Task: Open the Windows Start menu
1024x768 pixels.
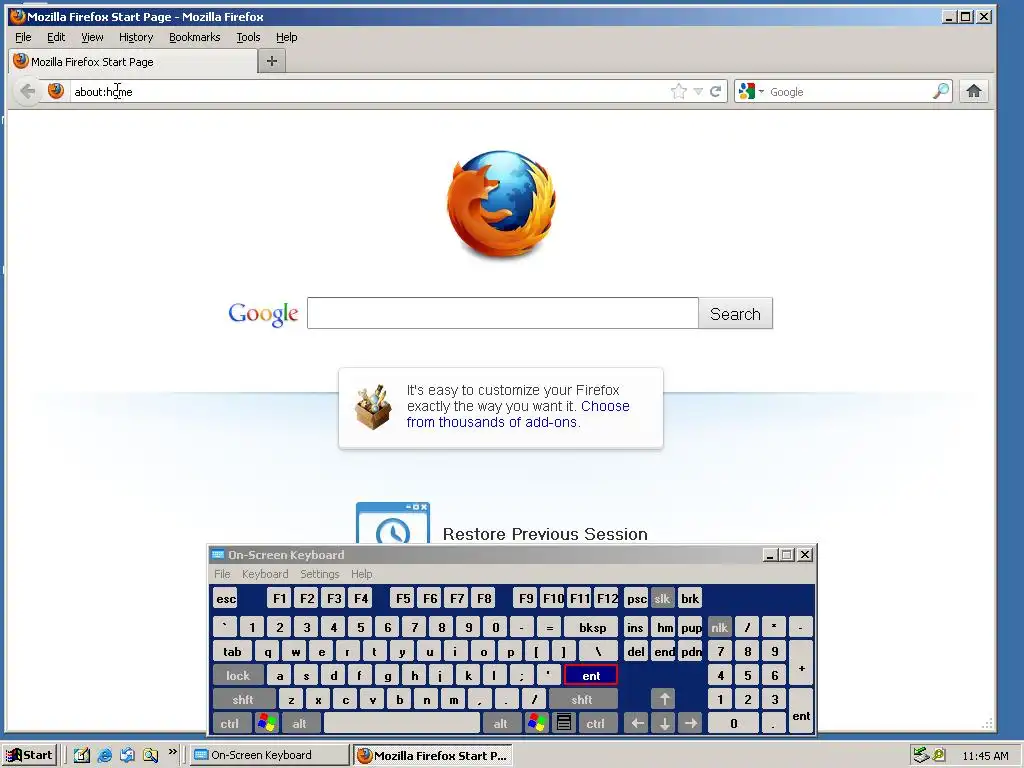Action: click(29, 755)
